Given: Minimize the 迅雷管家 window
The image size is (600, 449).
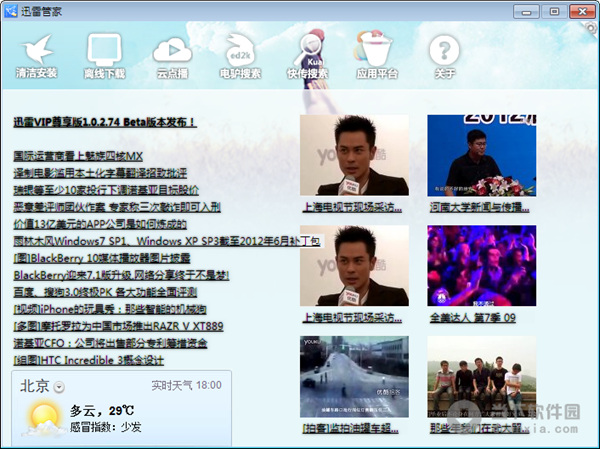Looking at the screenshot, I should coord(526,11).
